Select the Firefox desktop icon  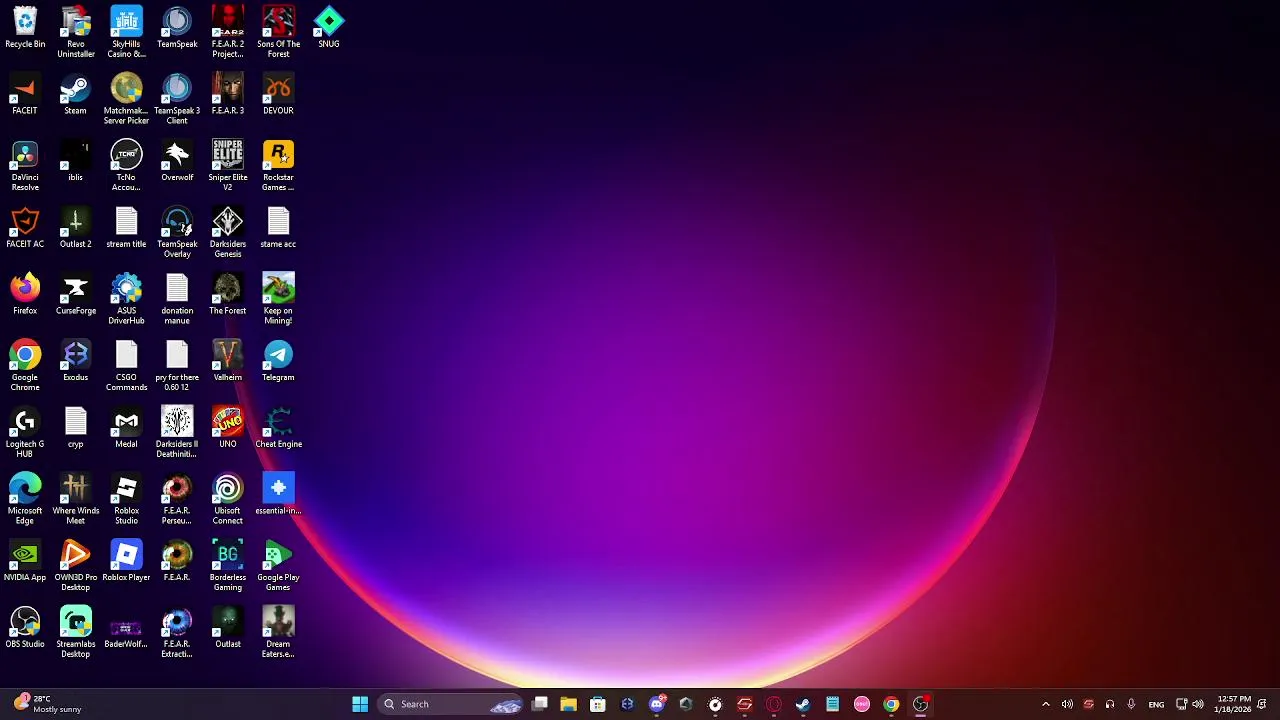coord(25,295)
